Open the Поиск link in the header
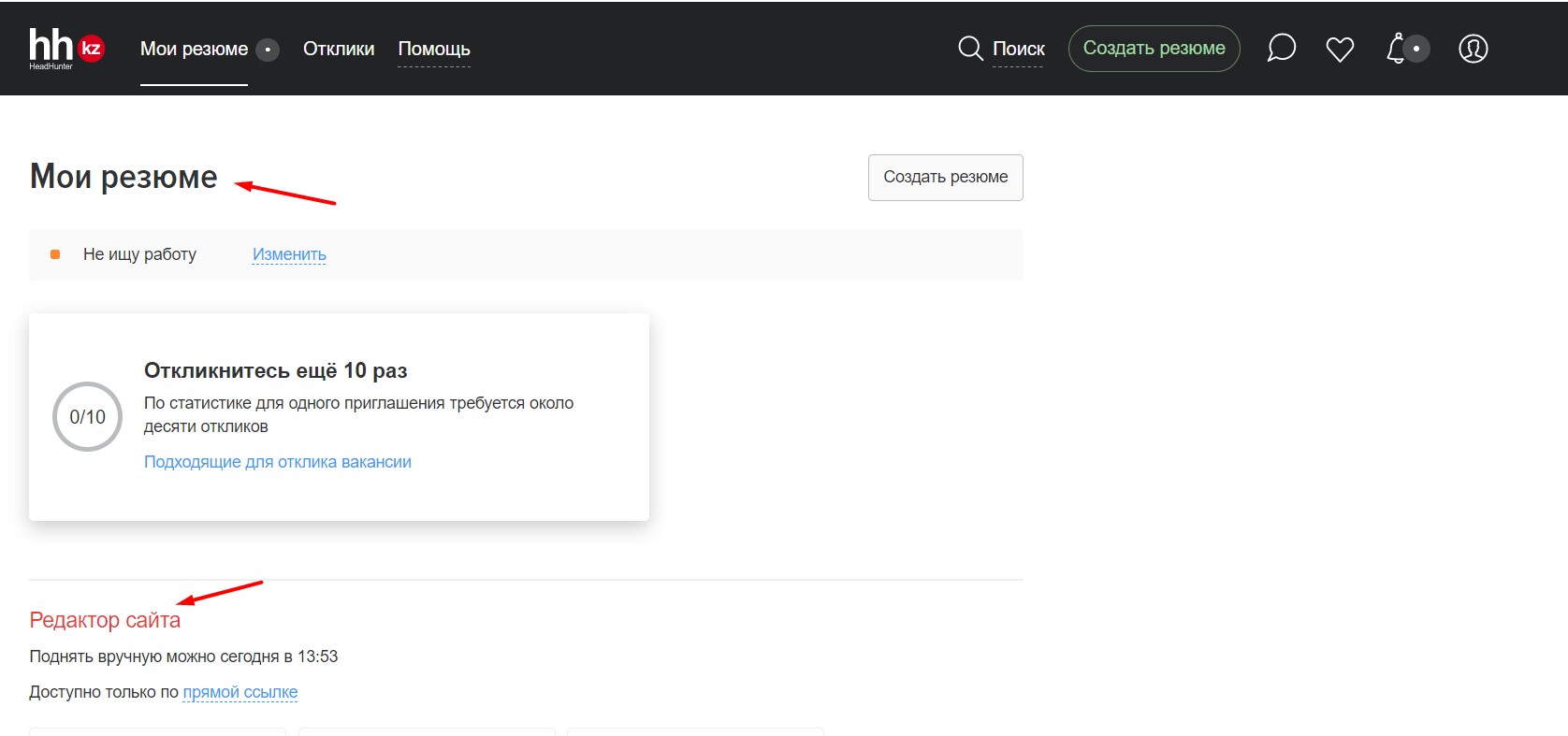This screenshot has height=736, width=1568. (1018, 49)
